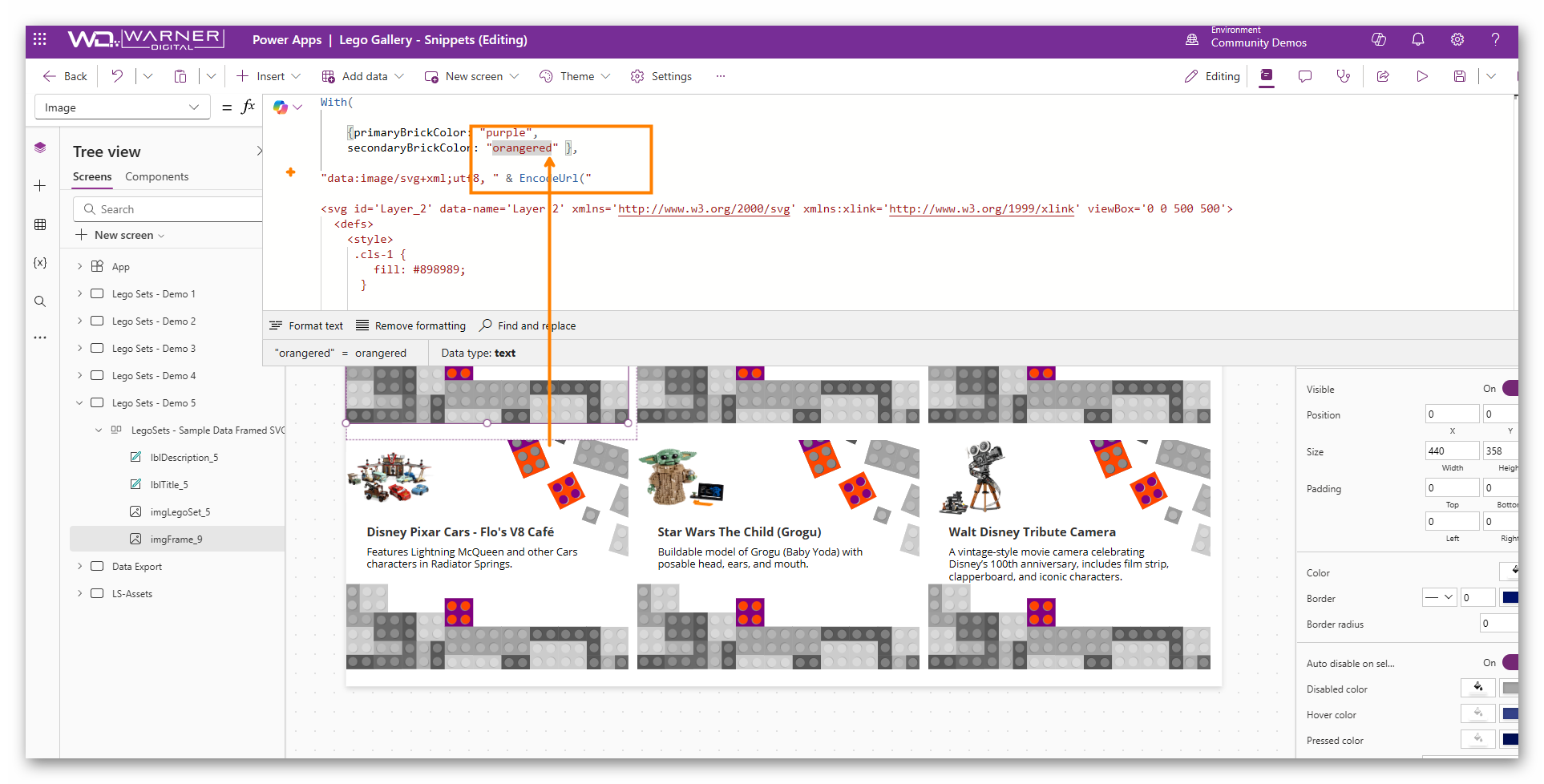Click the selected notes panel icon next to Editing
This screenshot has width=1544, height=784.
click(1267, 76)
